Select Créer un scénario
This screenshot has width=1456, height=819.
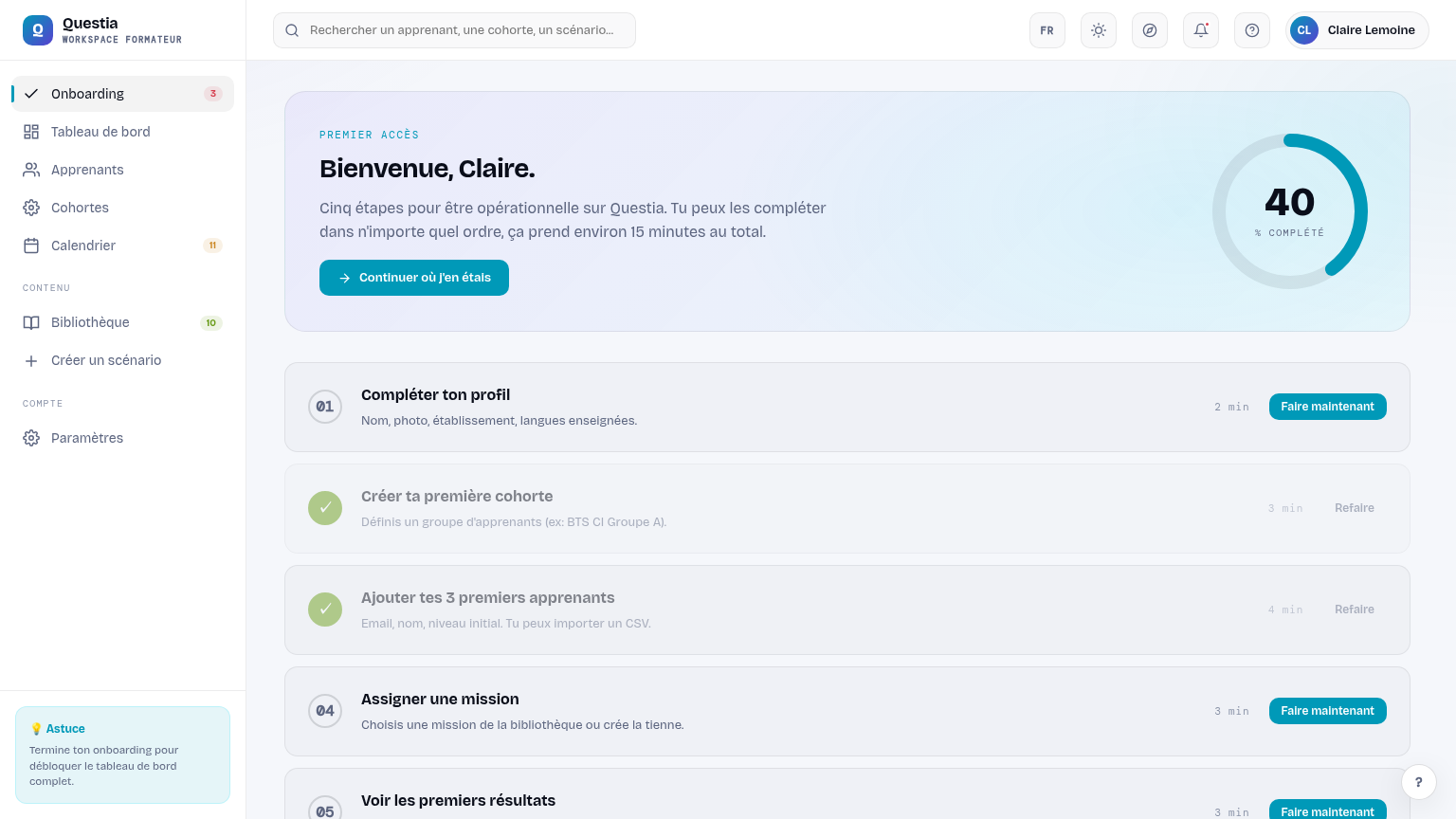coord(122,360)
